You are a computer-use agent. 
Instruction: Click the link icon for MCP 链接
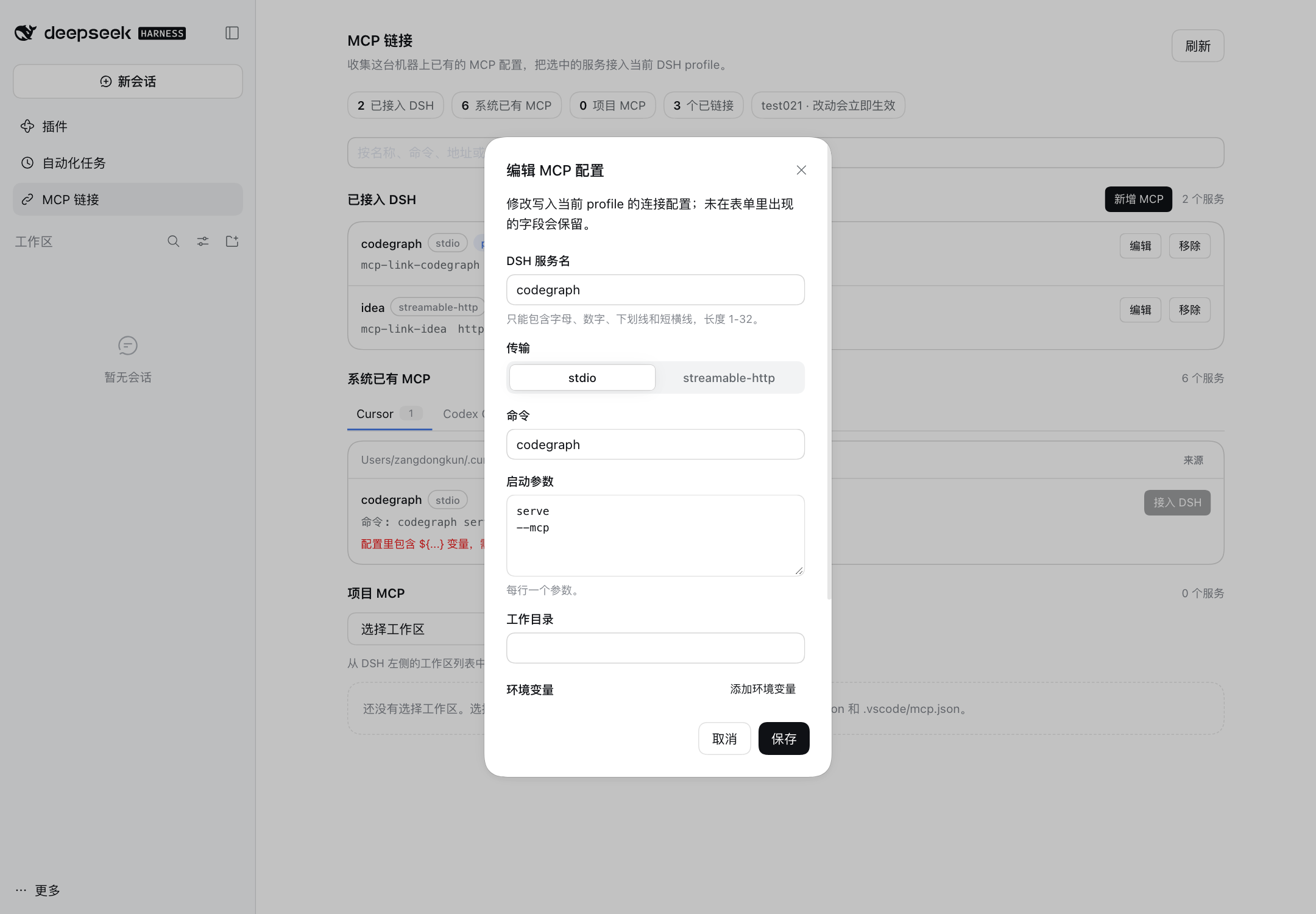[x=27, y=199]
